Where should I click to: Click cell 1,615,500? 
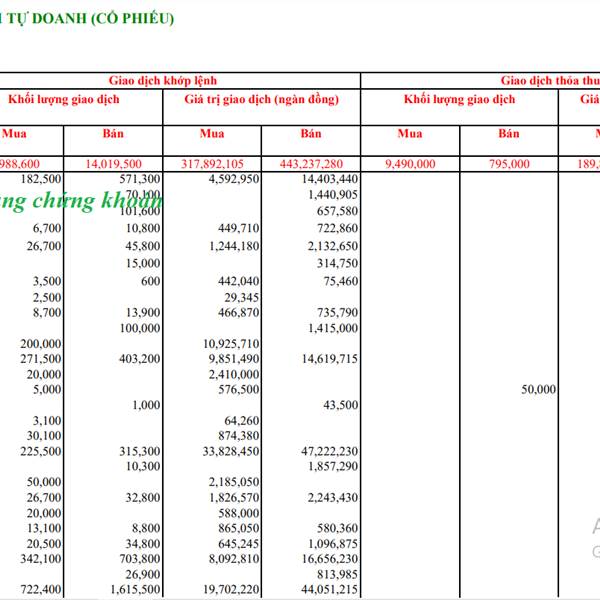coord(135,589)
